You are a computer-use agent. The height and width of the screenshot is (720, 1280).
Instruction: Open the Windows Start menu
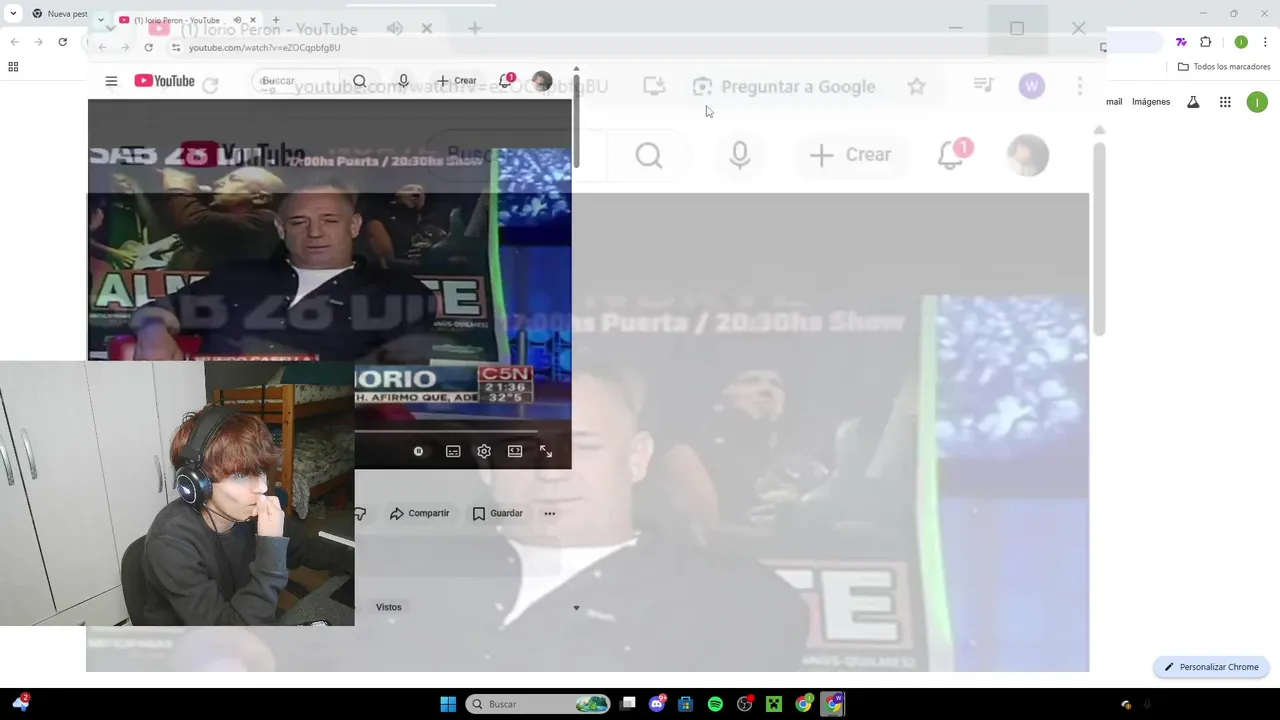[448, 704]
